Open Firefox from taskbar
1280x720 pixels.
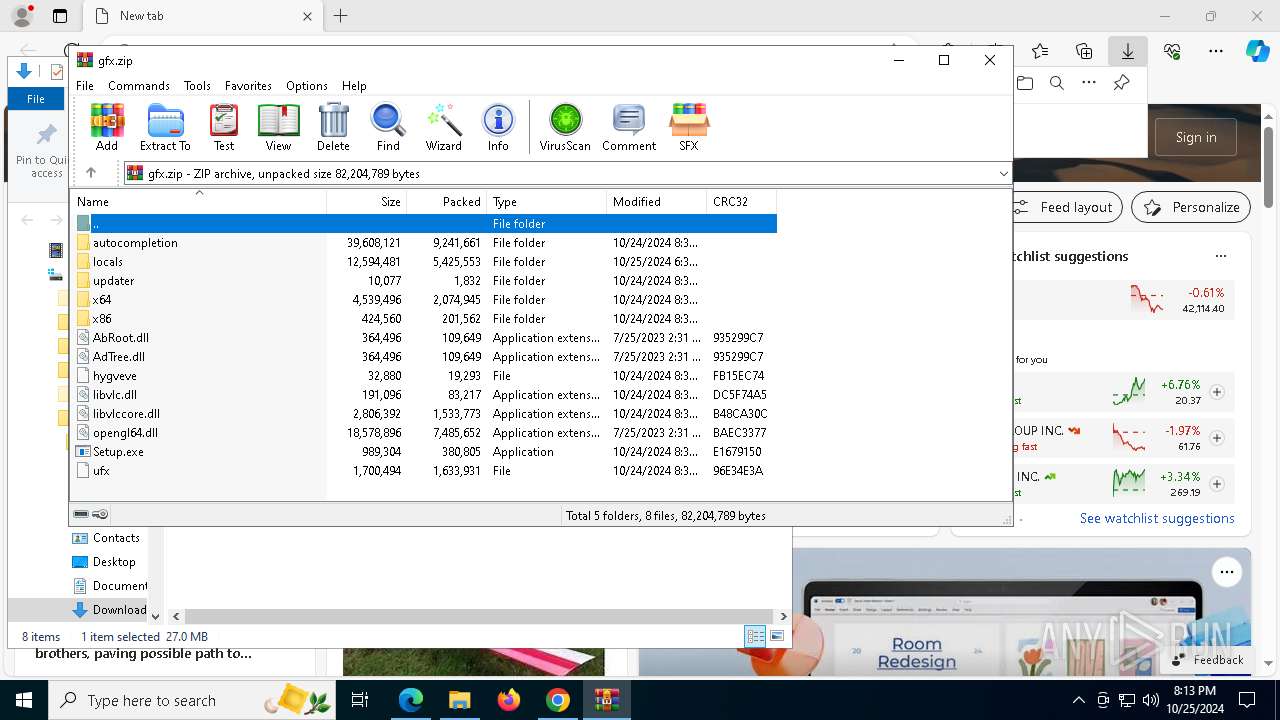pos(509,700)
